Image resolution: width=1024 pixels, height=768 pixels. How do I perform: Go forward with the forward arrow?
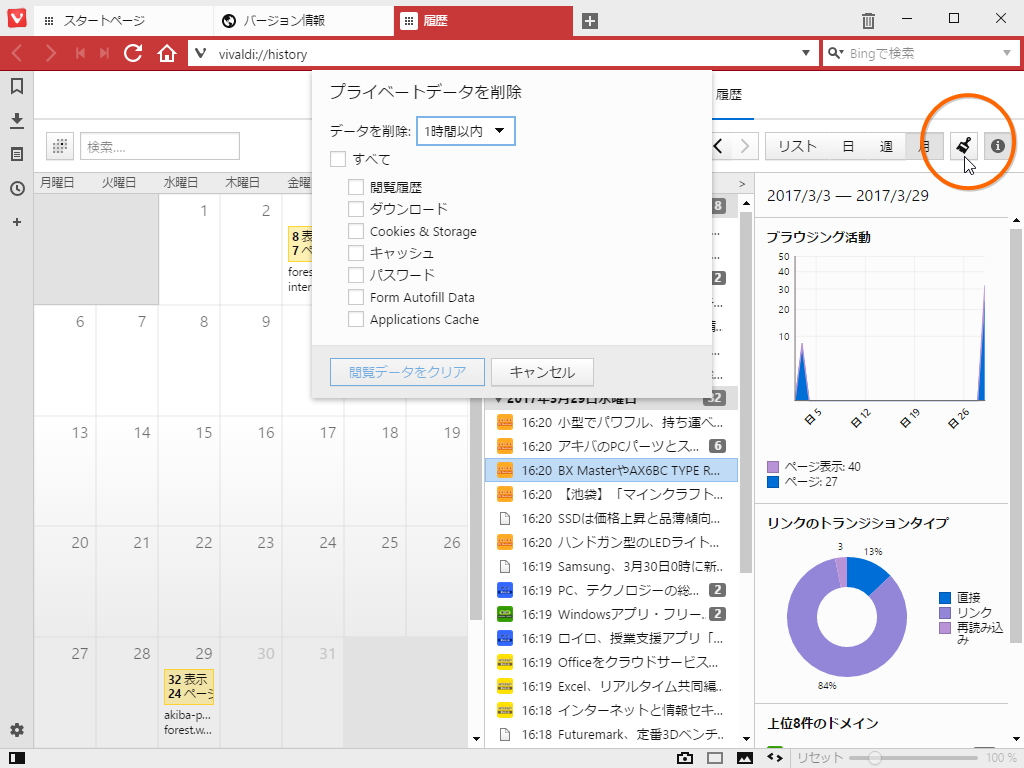50,54
